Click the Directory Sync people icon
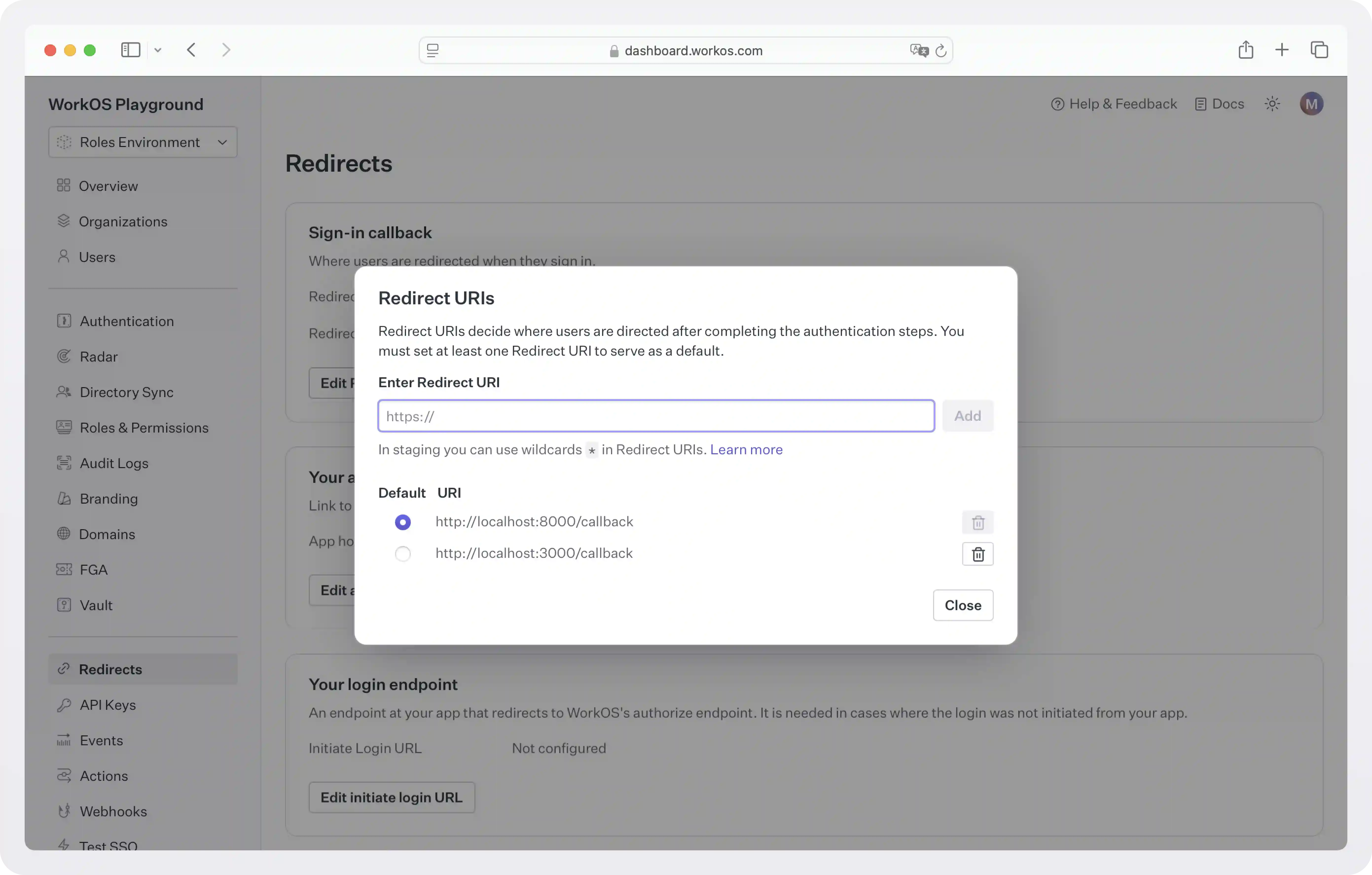This screenshot has width=1372, height=875. pos(64,392)
